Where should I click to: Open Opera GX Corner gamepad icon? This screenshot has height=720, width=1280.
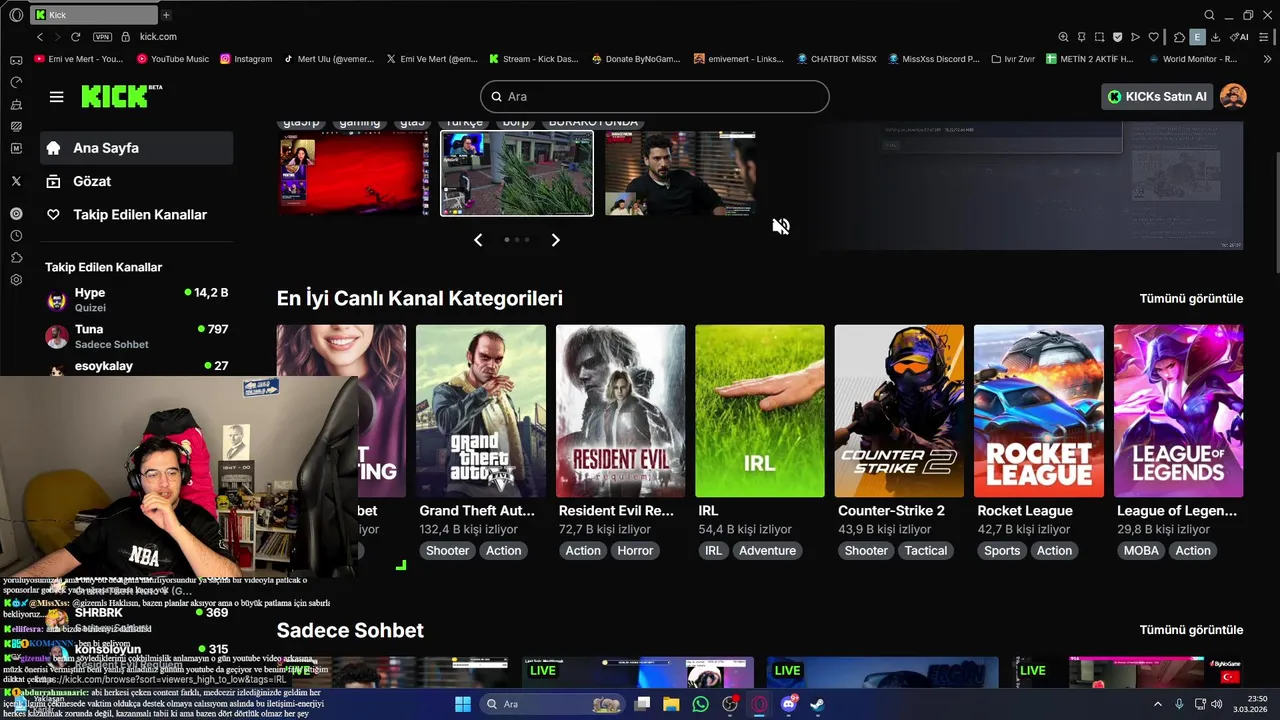[x=16, y=60]
